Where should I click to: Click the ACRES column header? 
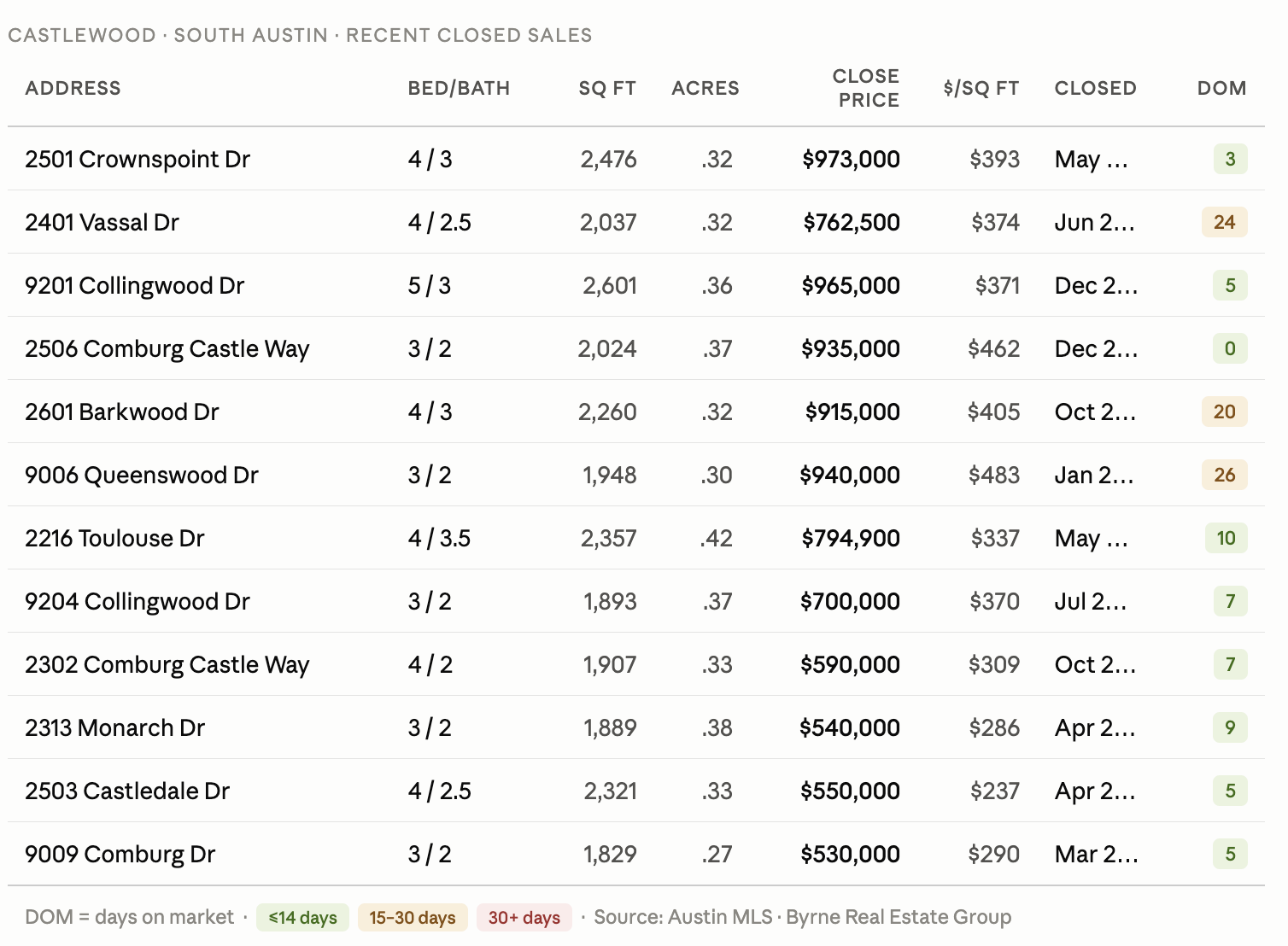click(705, 88)
